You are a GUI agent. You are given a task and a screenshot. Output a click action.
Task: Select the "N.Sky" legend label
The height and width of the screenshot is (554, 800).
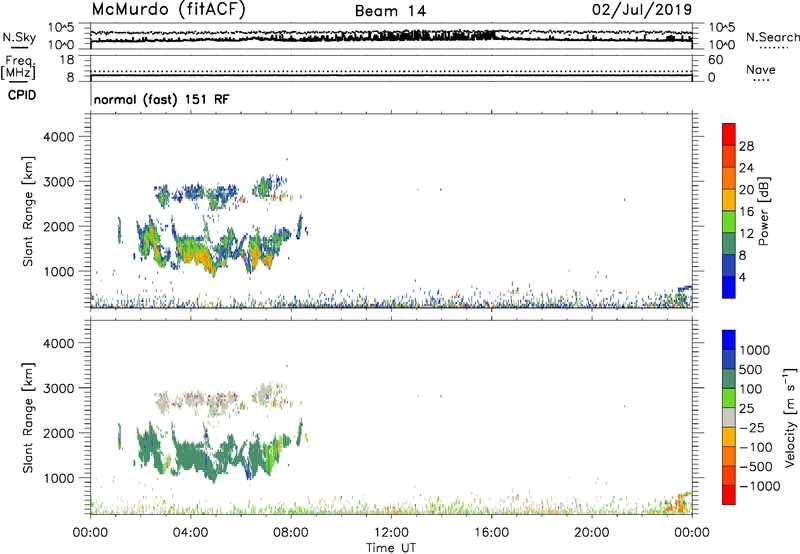click(19, 38)
